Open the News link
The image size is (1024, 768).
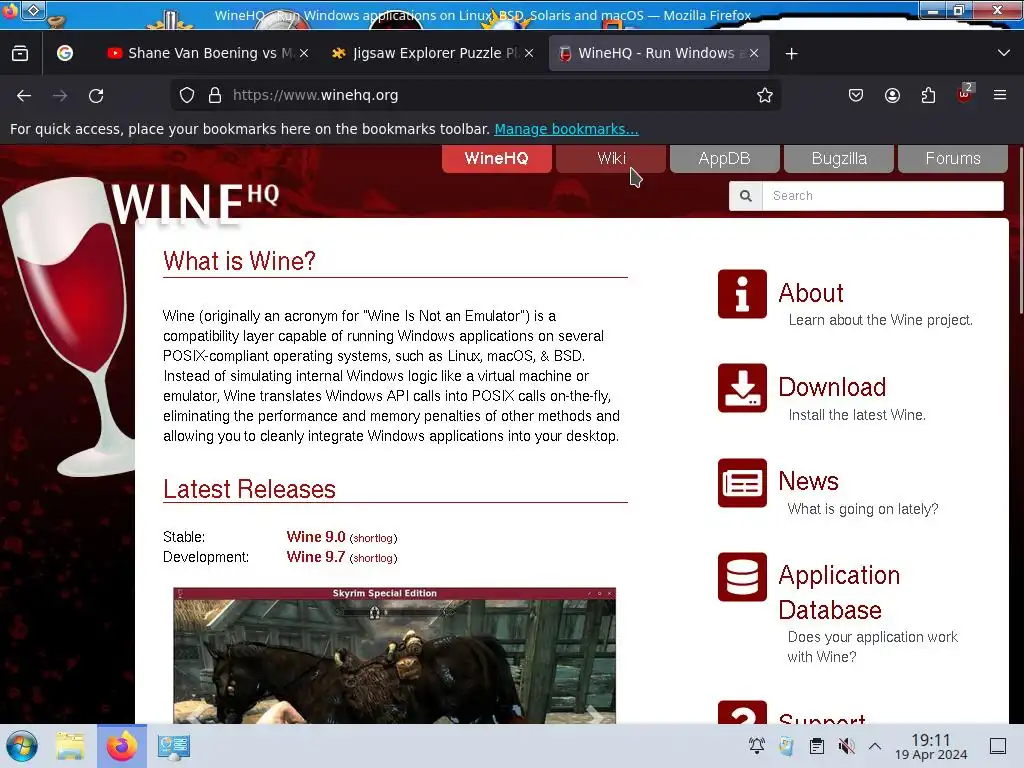click(x=808, y=481)
